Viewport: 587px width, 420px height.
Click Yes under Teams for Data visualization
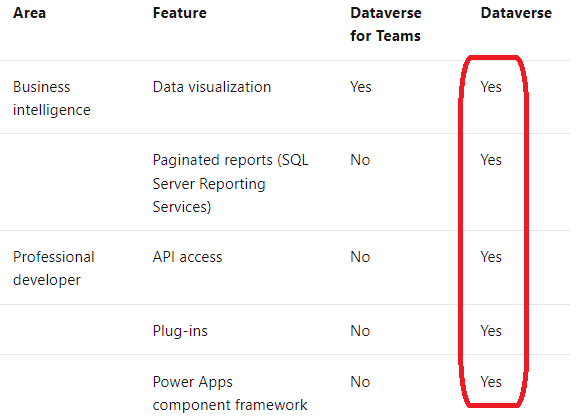(x=361, y=87)
